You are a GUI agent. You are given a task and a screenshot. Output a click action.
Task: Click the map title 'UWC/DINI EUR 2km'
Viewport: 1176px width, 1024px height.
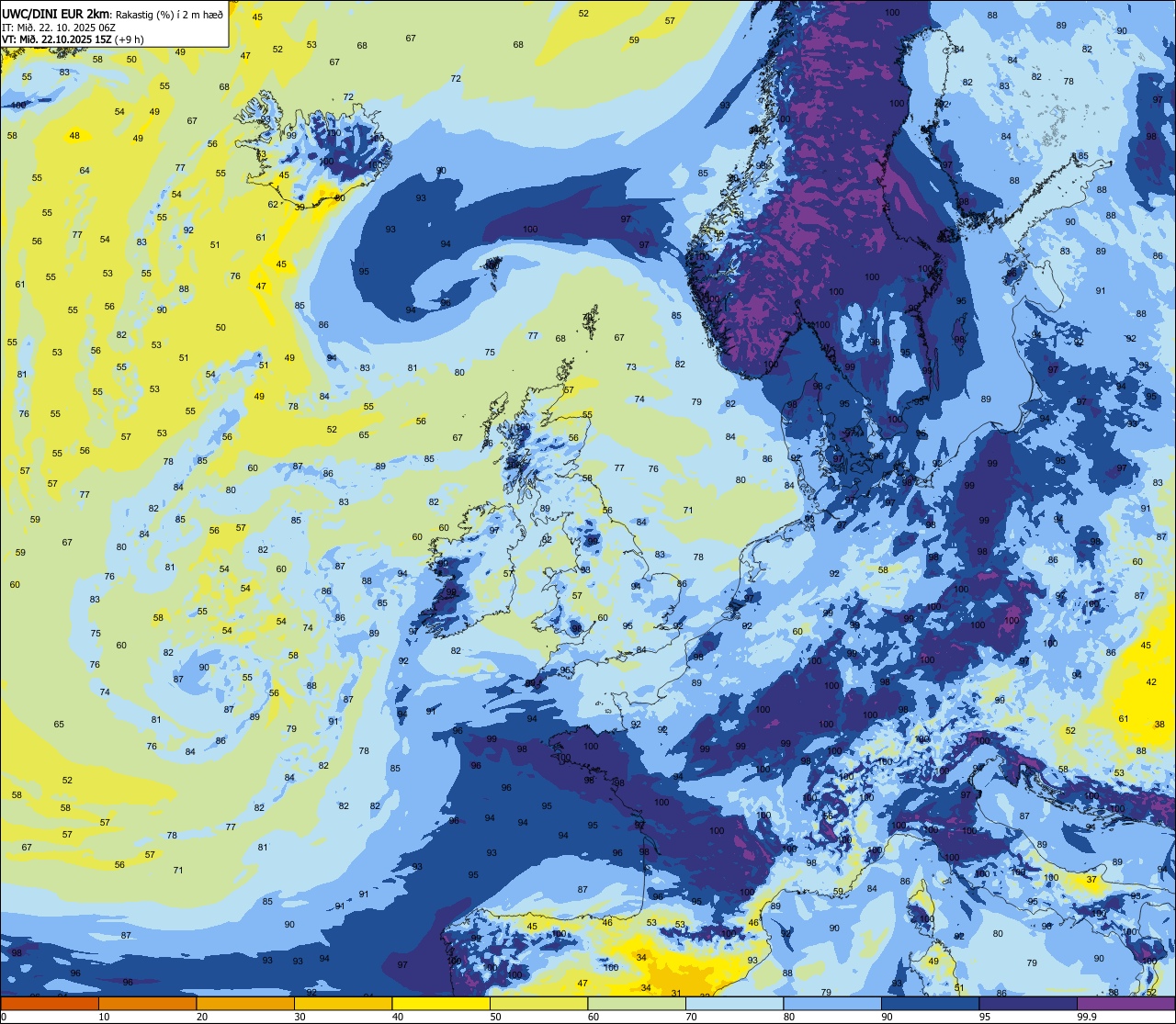click(x=54, y=14)
